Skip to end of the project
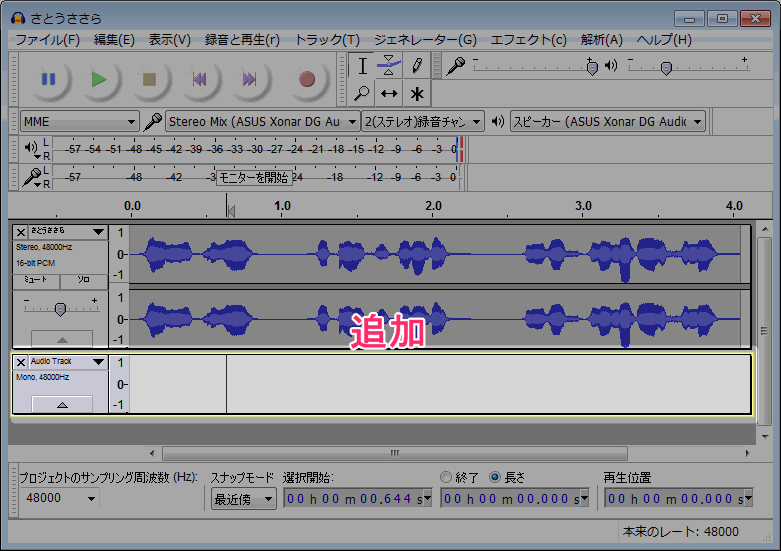The height and width of the screenshot is (551, 781). [250, 79]
